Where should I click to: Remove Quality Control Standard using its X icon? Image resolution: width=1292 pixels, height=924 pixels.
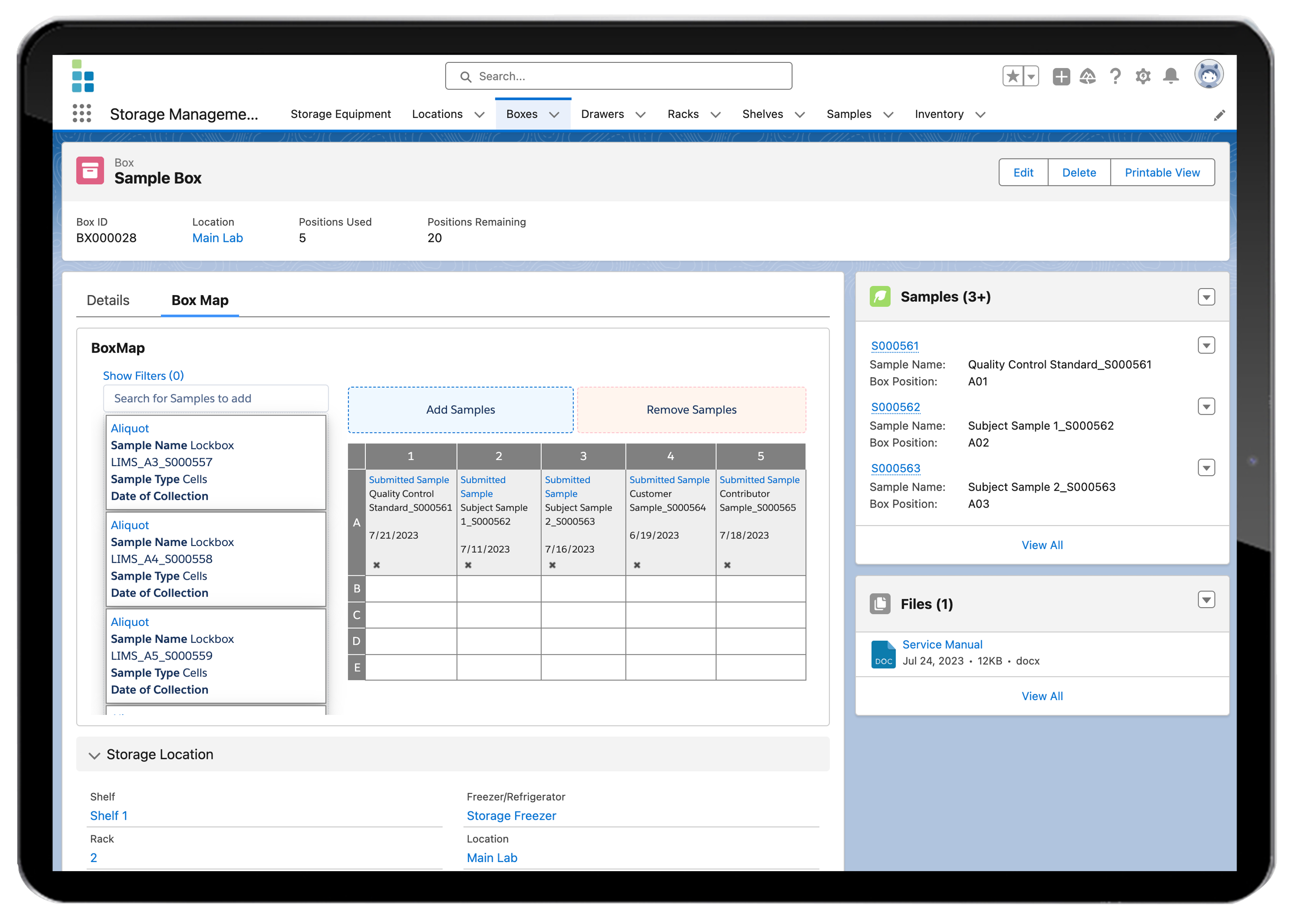(x=377, y=565)
